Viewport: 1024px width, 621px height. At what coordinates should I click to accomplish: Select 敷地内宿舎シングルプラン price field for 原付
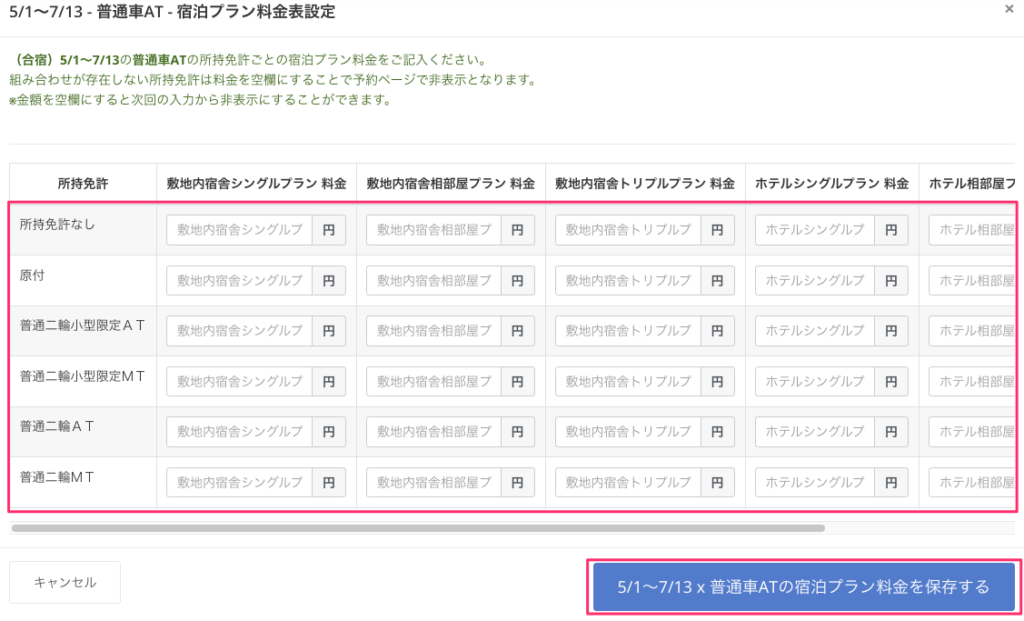(240, 280)
